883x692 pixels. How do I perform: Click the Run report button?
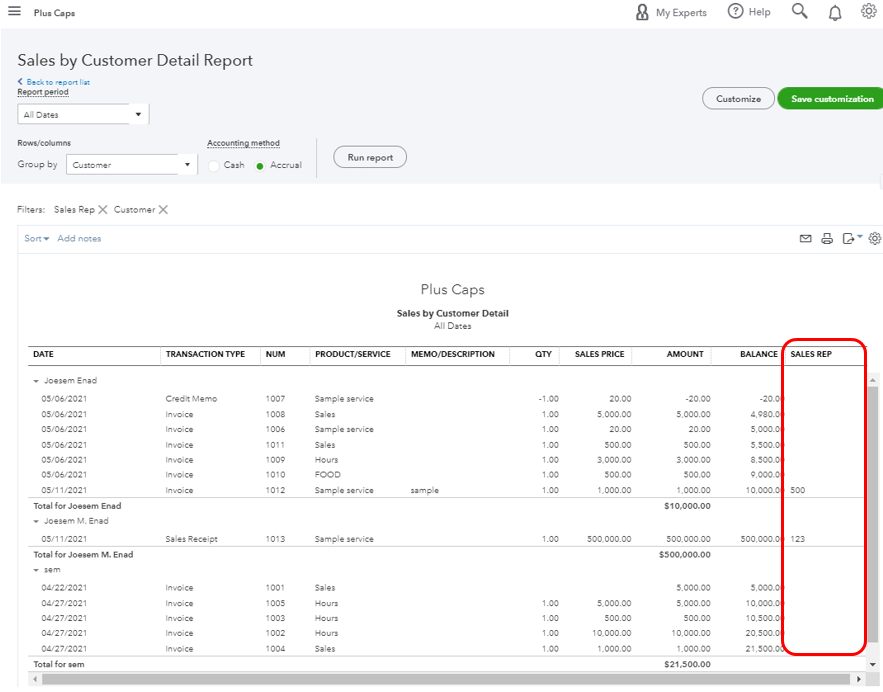369,157
